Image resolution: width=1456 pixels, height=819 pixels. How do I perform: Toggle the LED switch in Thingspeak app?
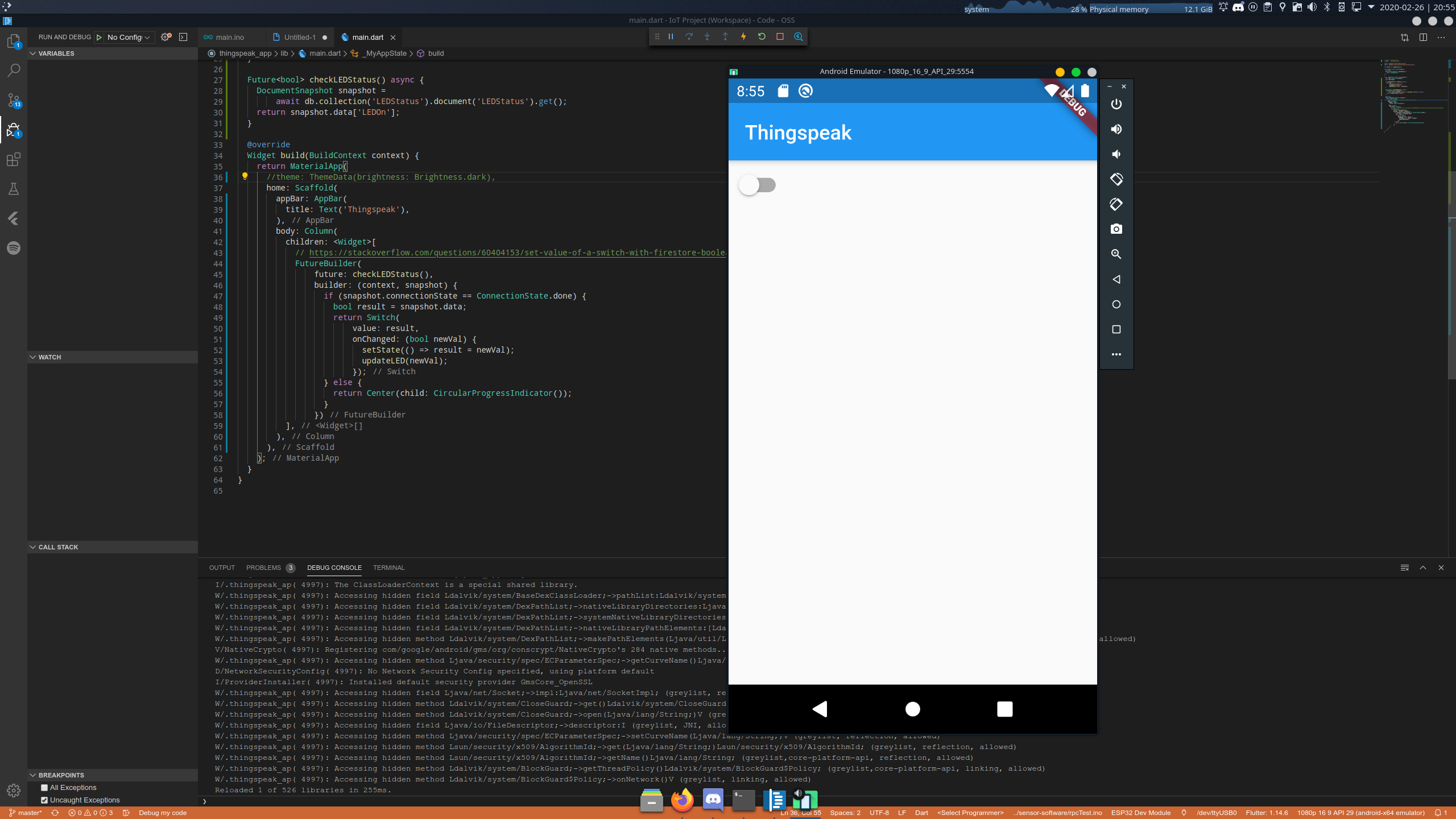758,185
